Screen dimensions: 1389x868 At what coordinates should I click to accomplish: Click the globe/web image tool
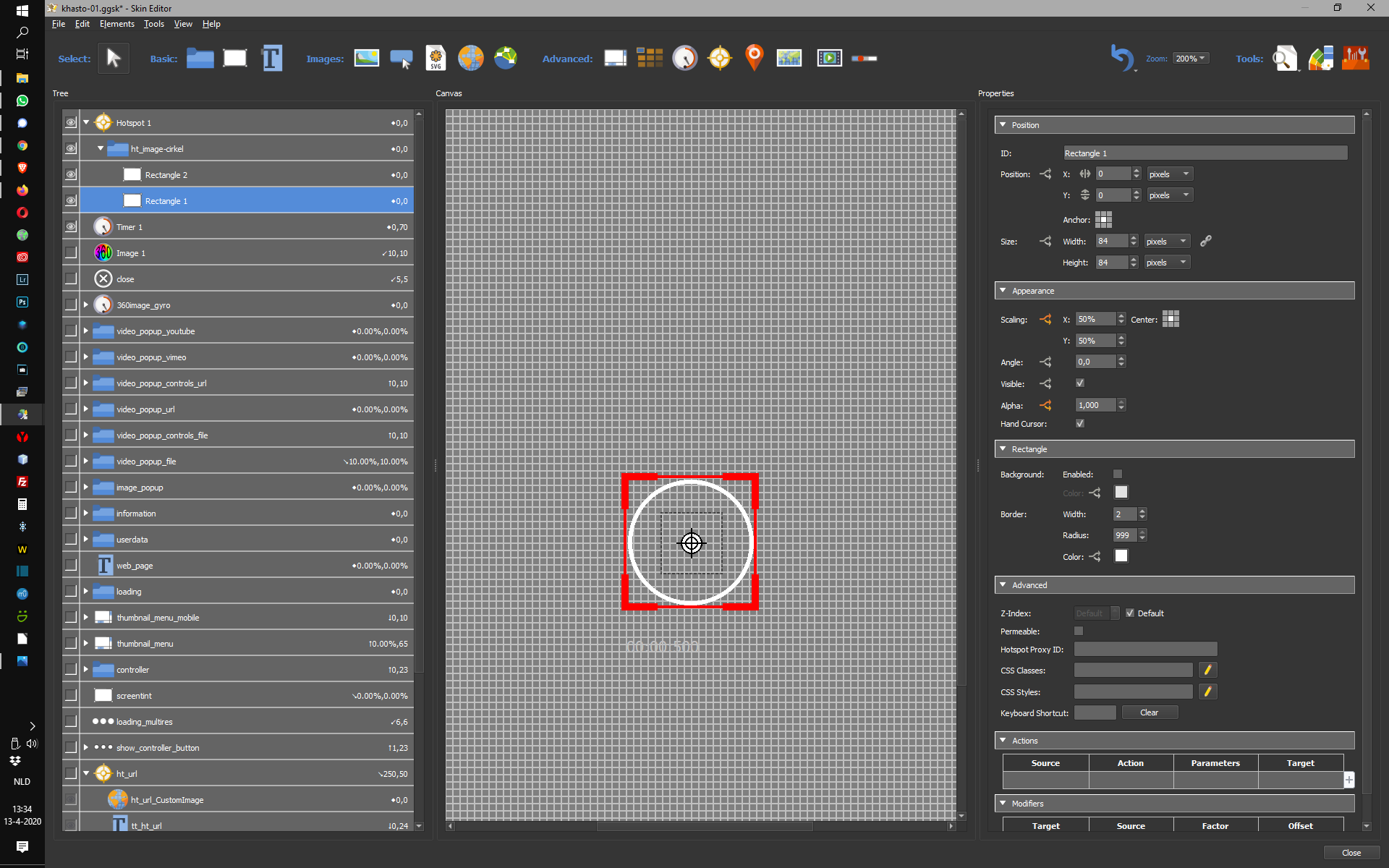pyautogui.click(x=471, y=58)
